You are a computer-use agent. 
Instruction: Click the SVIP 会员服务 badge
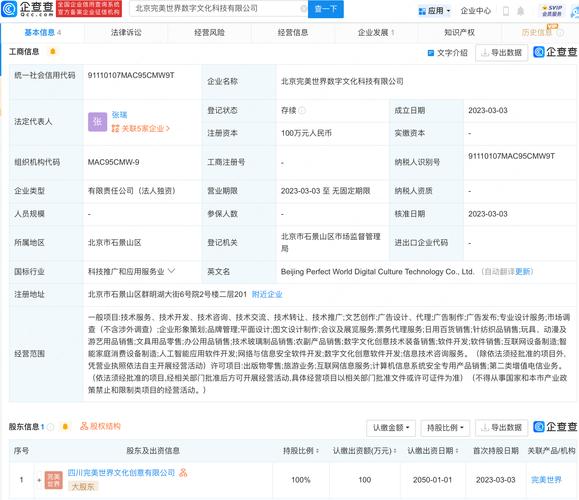pyautogui.click(x=552, y=11)
